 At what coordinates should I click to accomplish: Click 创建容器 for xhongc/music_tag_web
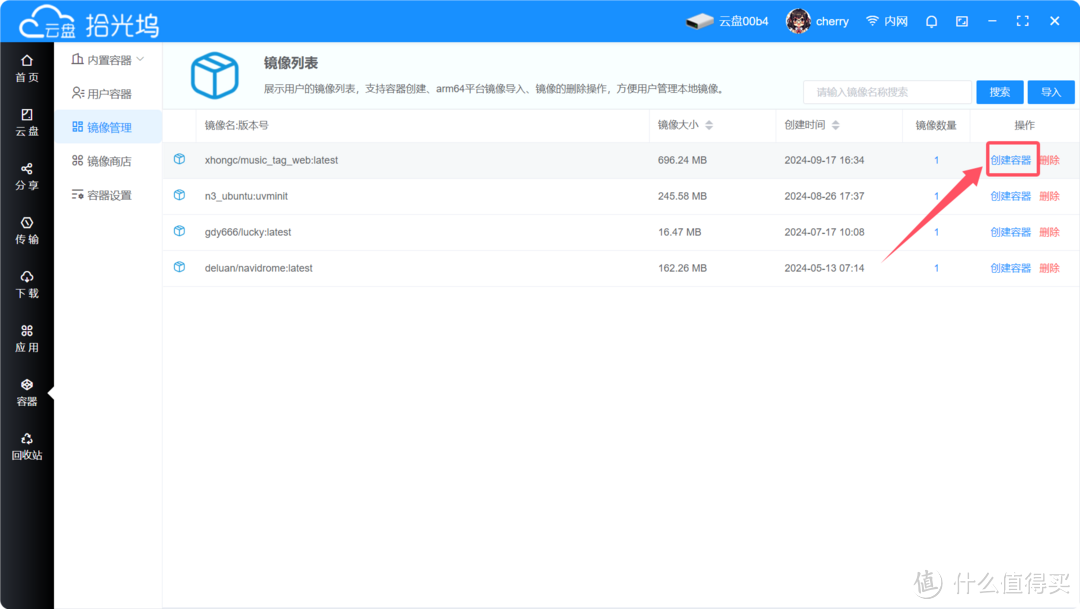[x=1011, y=159]
